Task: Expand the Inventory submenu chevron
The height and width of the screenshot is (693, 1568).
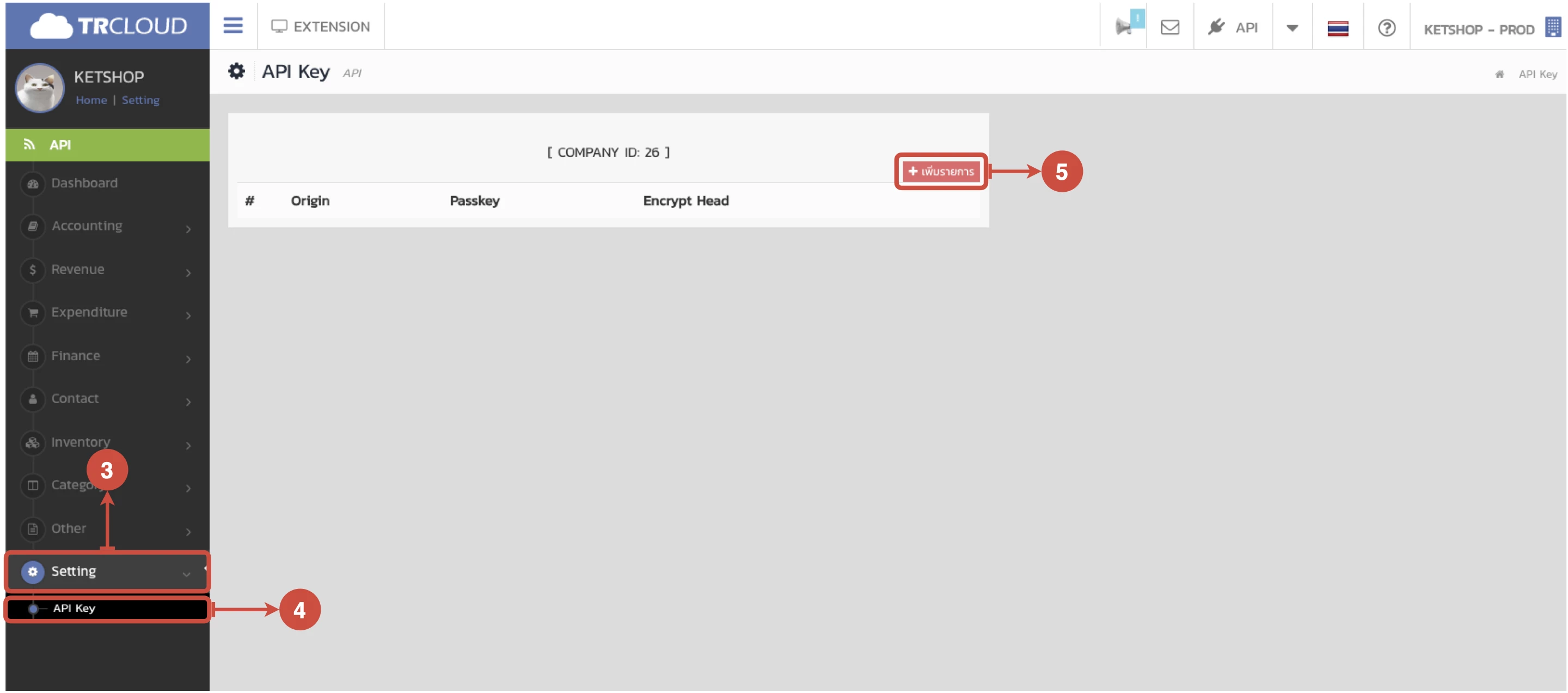Action: [x=188, y=446]
